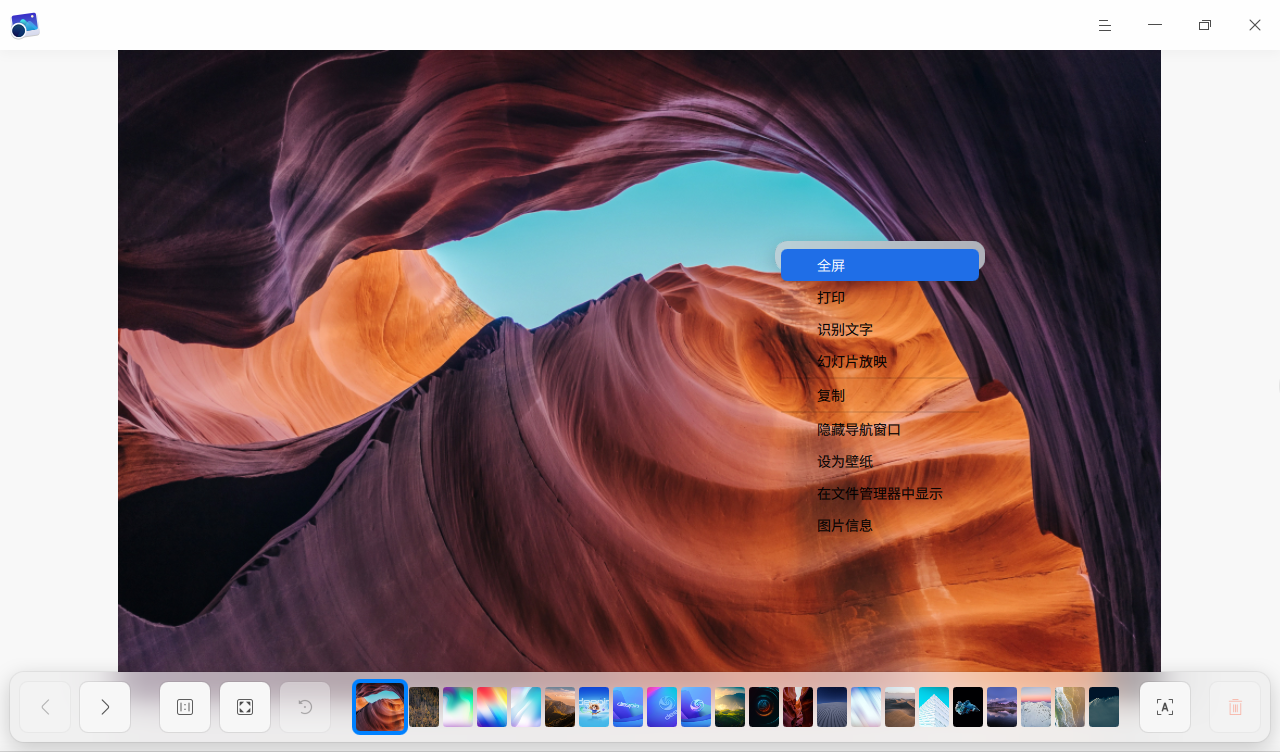
Task: Choose 打印 from the context menu
Action: (880, 297)
